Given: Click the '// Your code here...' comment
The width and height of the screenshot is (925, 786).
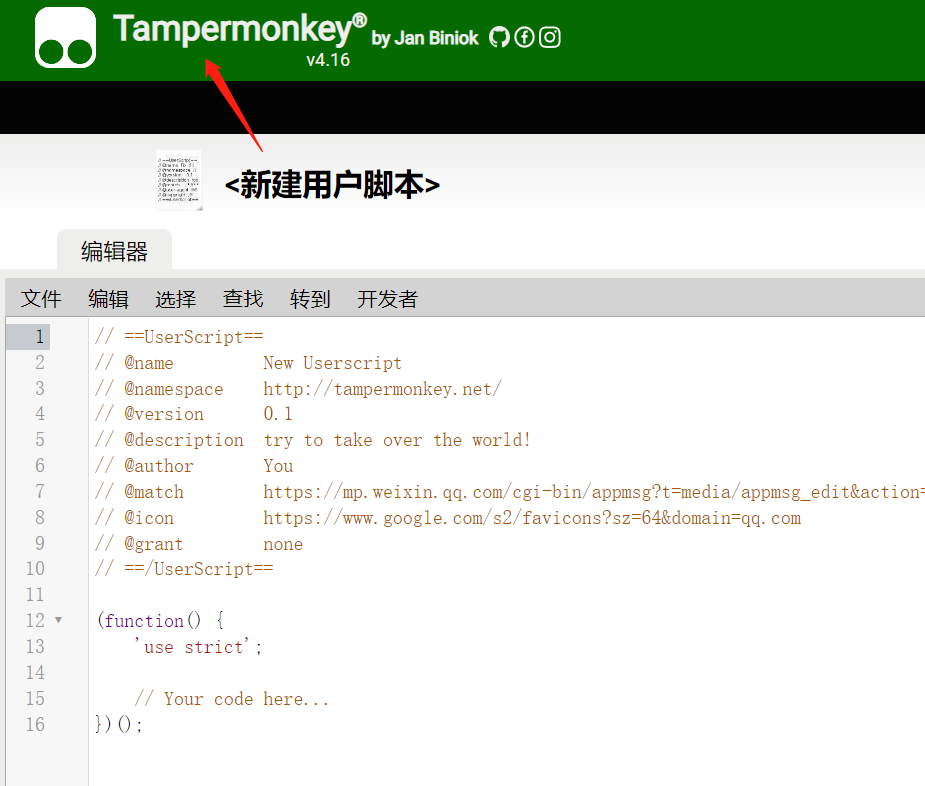Looking at the screenshot, I should coord(231,699).
